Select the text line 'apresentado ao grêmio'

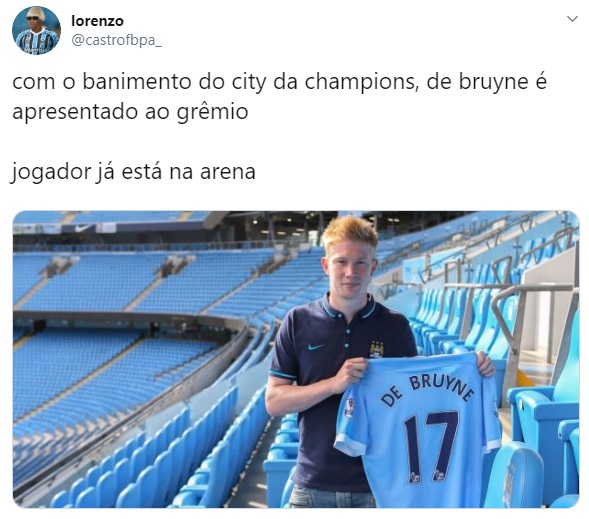coord(130,112)
